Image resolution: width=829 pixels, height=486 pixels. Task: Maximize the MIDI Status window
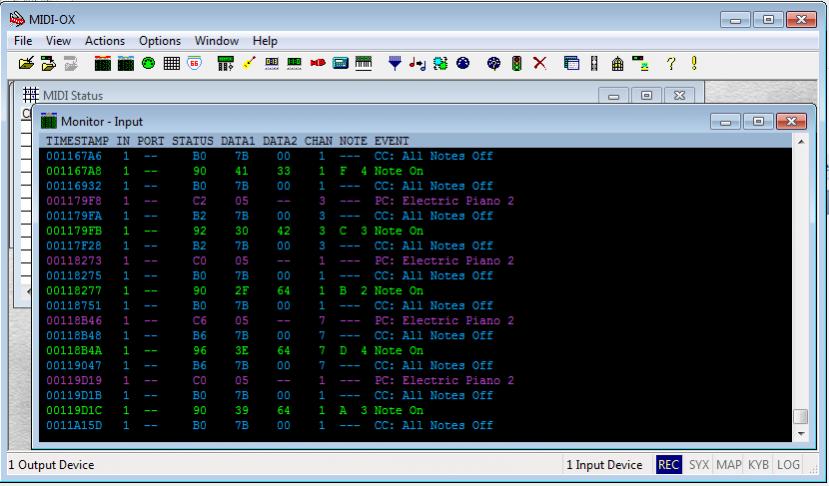tap(646, 95)
